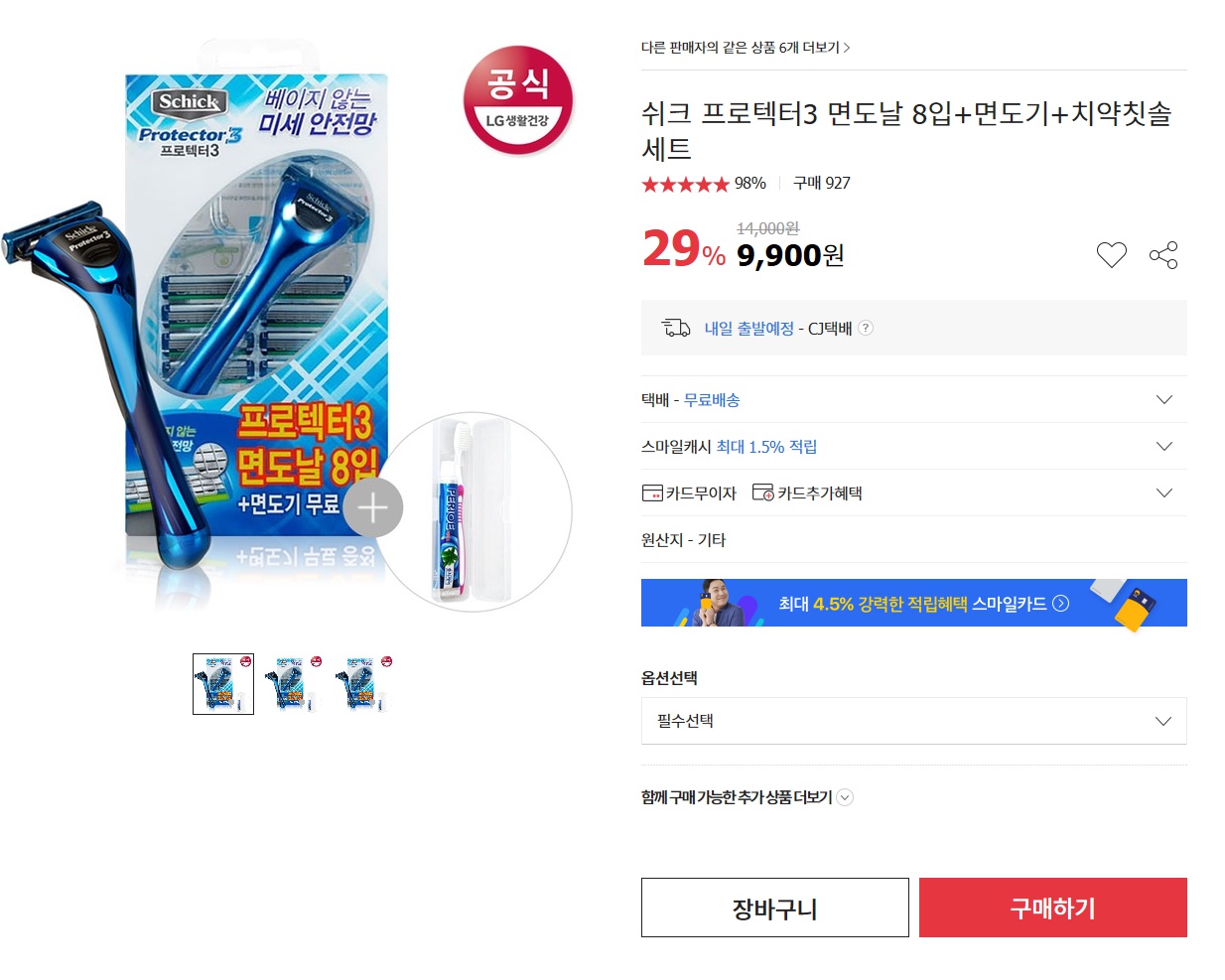Click the 스마일카드 4.5% 적립혜택 banner
Viewport: 1225px width, 980px height.
tap(913, 603)
